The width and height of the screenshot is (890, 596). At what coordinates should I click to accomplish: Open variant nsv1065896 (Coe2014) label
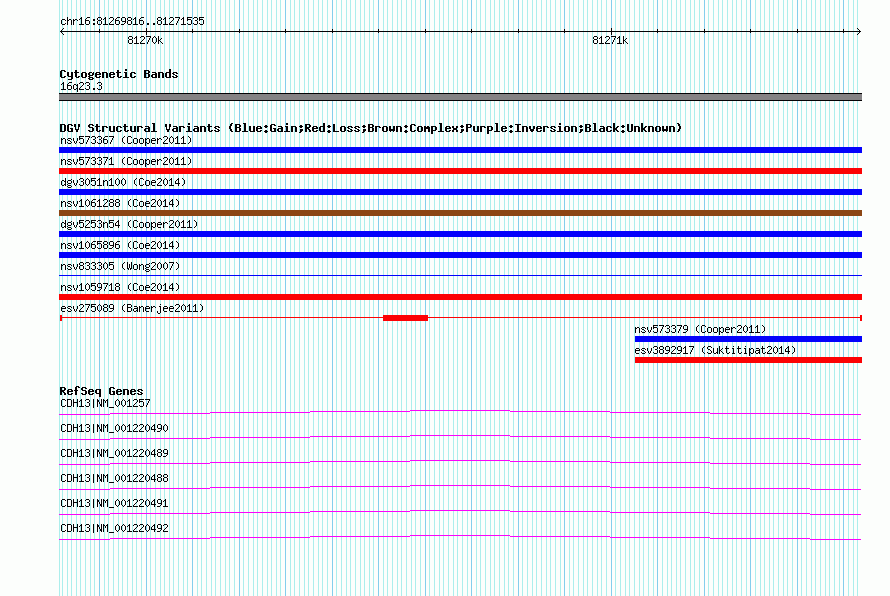pos(120,245)
